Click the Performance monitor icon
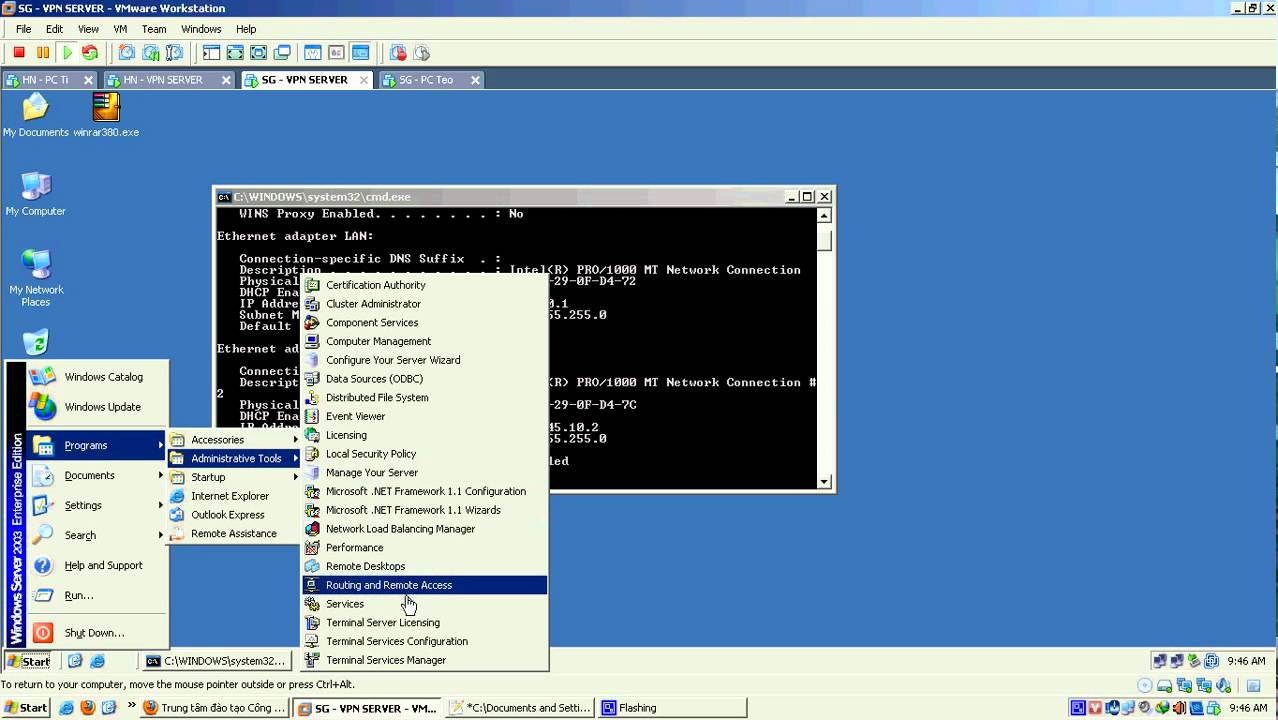The width and height of the screenshot is (1278, 720). [312, 547]
